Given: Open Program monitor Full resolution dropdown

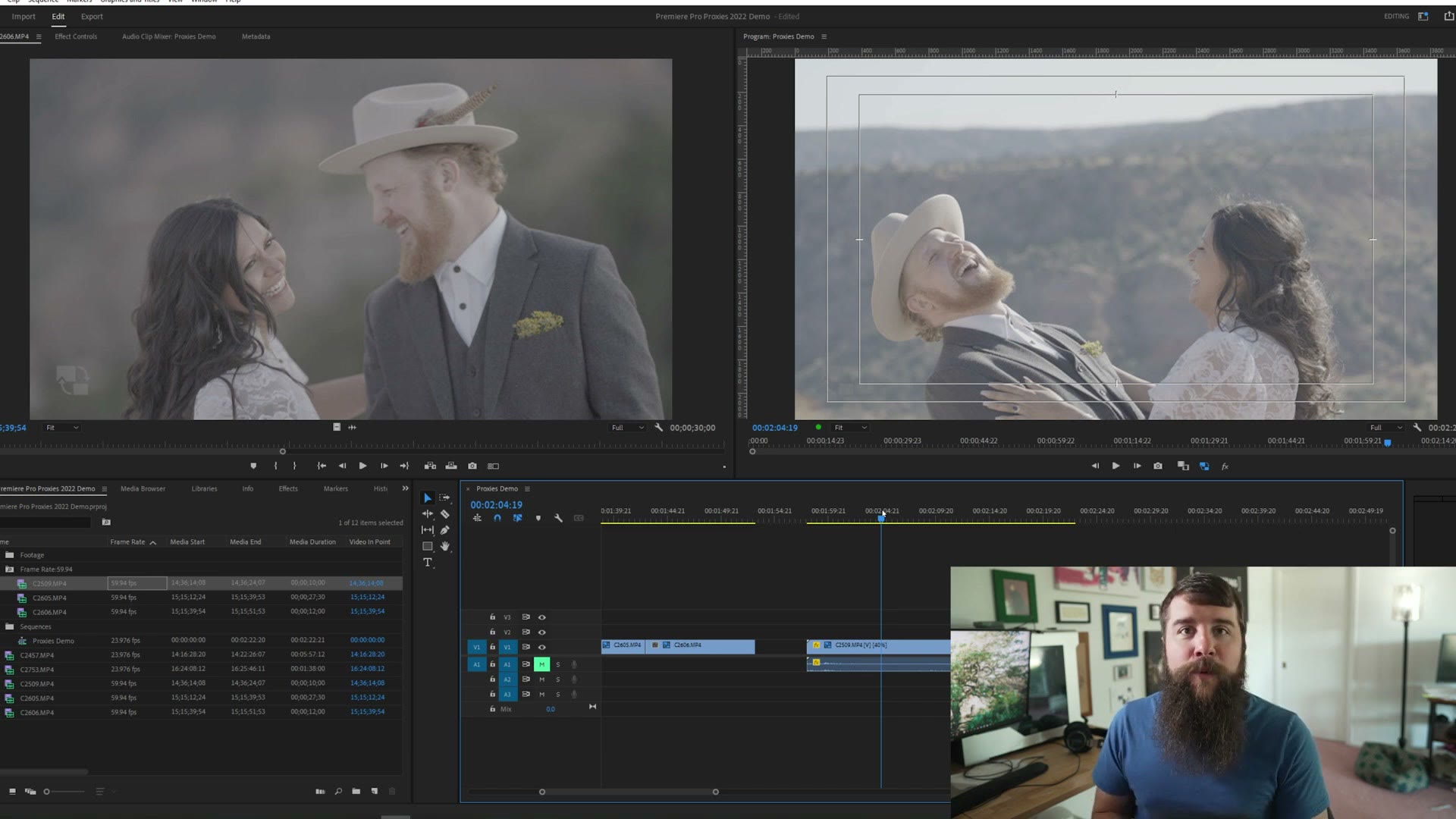Looking at the screenshot, I should tap(1386, 428).
